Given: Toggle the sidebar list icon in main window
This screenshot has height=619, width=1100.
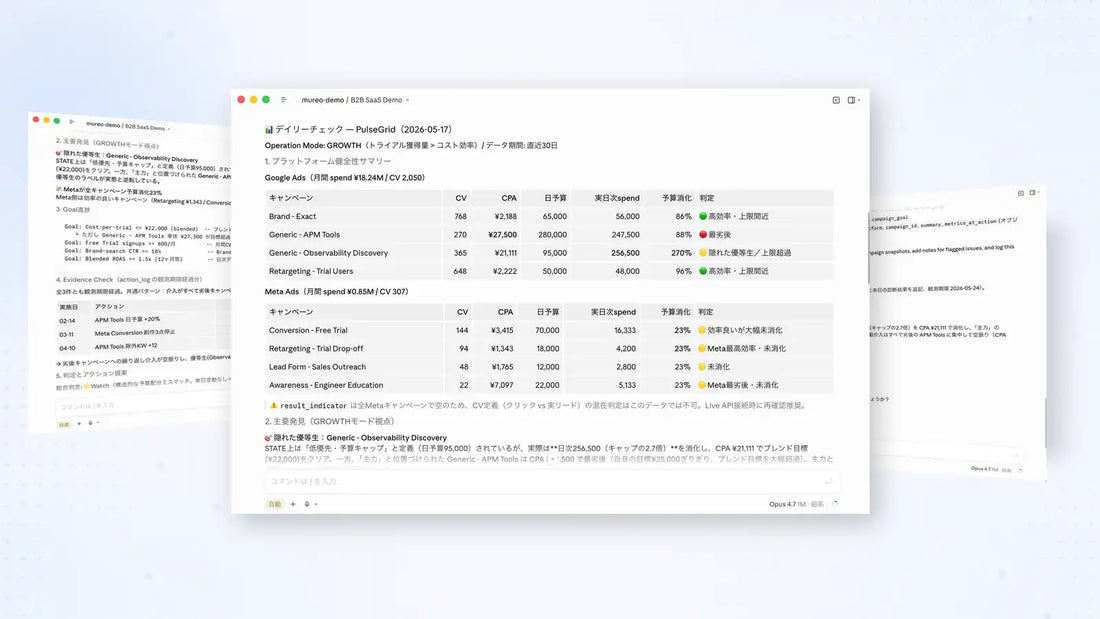Looking at the screenshot, I should 284,100.
